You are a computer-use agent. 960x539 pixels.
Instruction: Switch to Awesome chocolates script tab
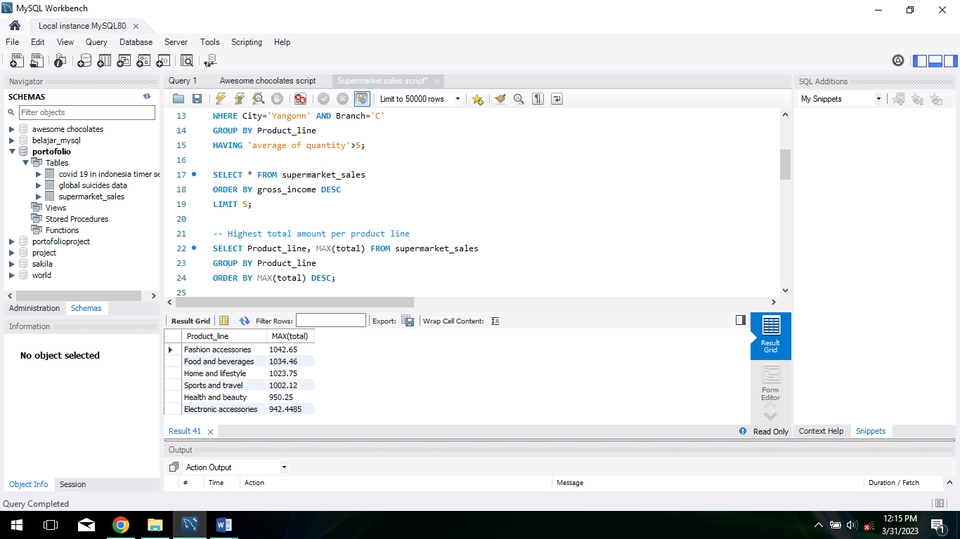click(268, 81)
